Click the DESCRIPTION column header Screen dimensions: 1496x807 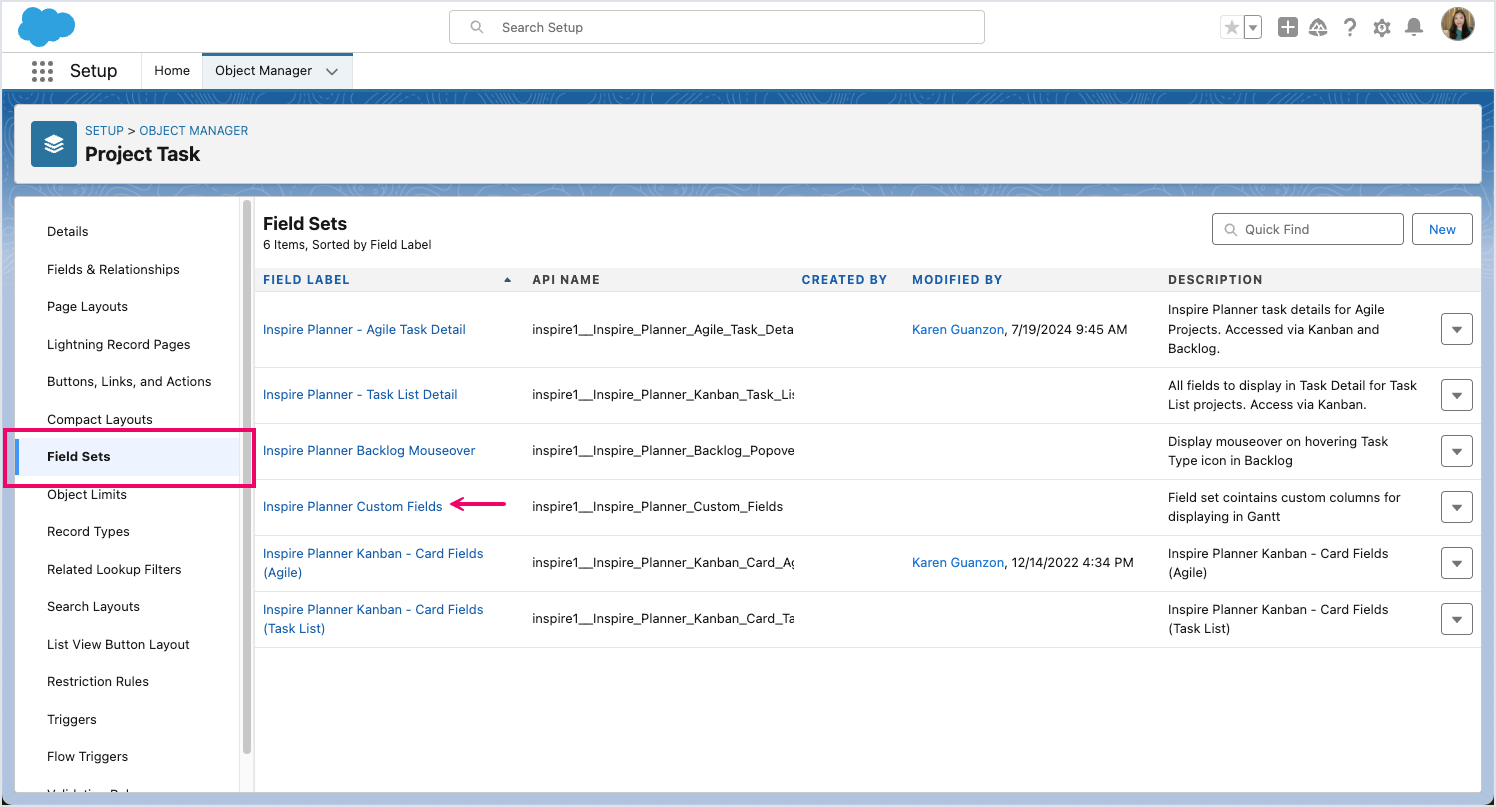coord(1215,280)
